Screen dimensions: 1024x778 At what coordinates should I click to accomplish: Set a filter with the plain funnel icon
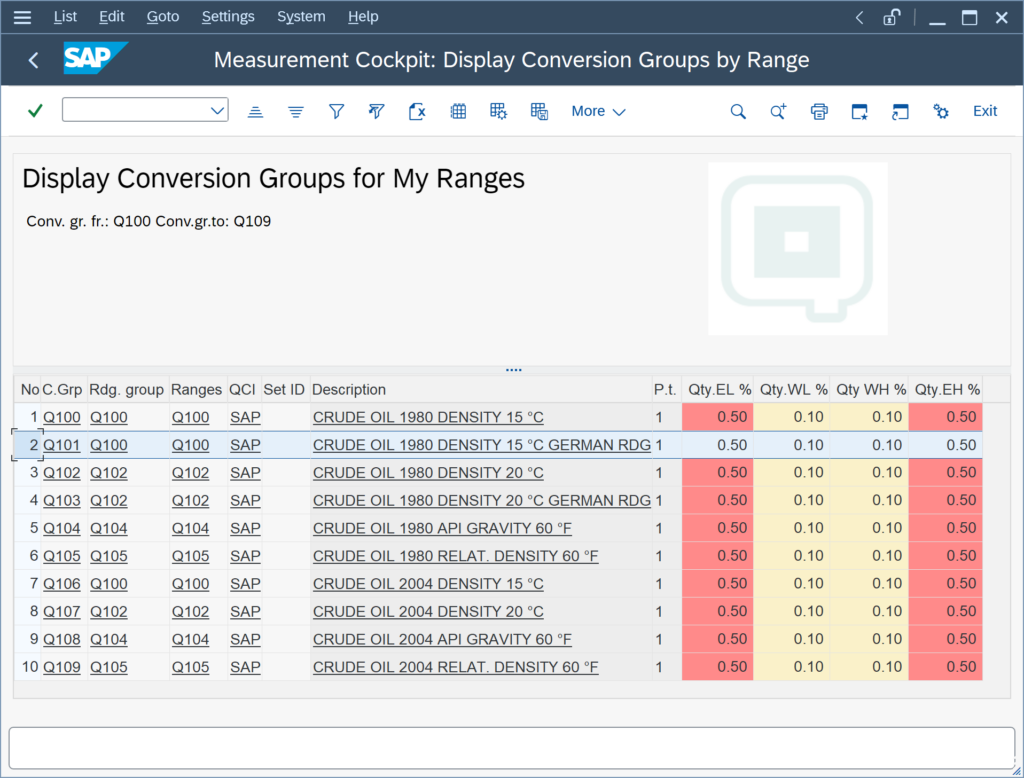pyautogui.click(x=336, y=112)
